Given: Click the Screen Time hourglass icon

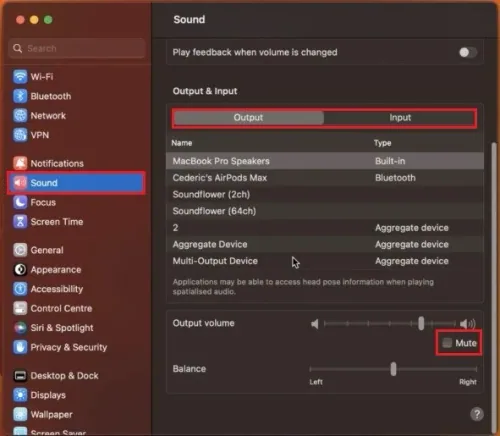Looking at the screenshot, I should coord(20,222).
